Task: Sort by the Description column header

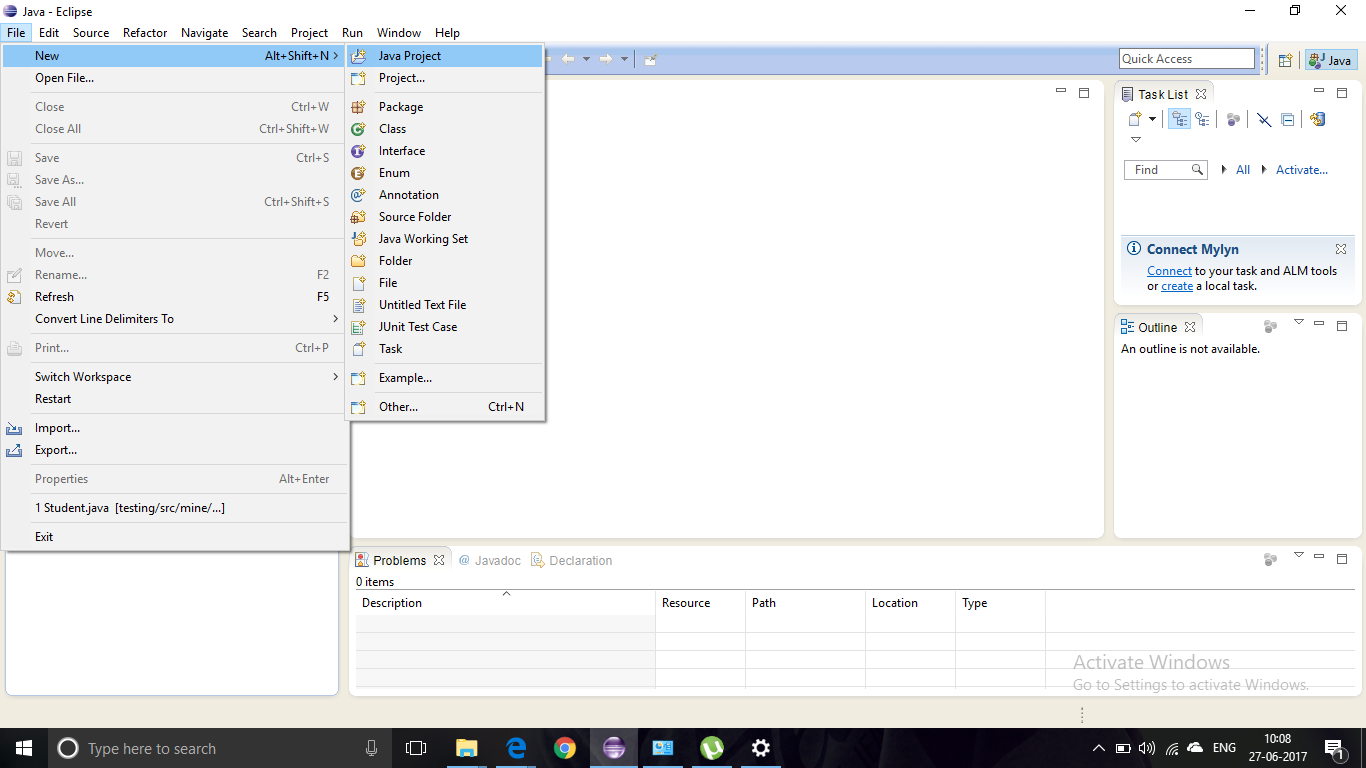Action: [506, 603]
